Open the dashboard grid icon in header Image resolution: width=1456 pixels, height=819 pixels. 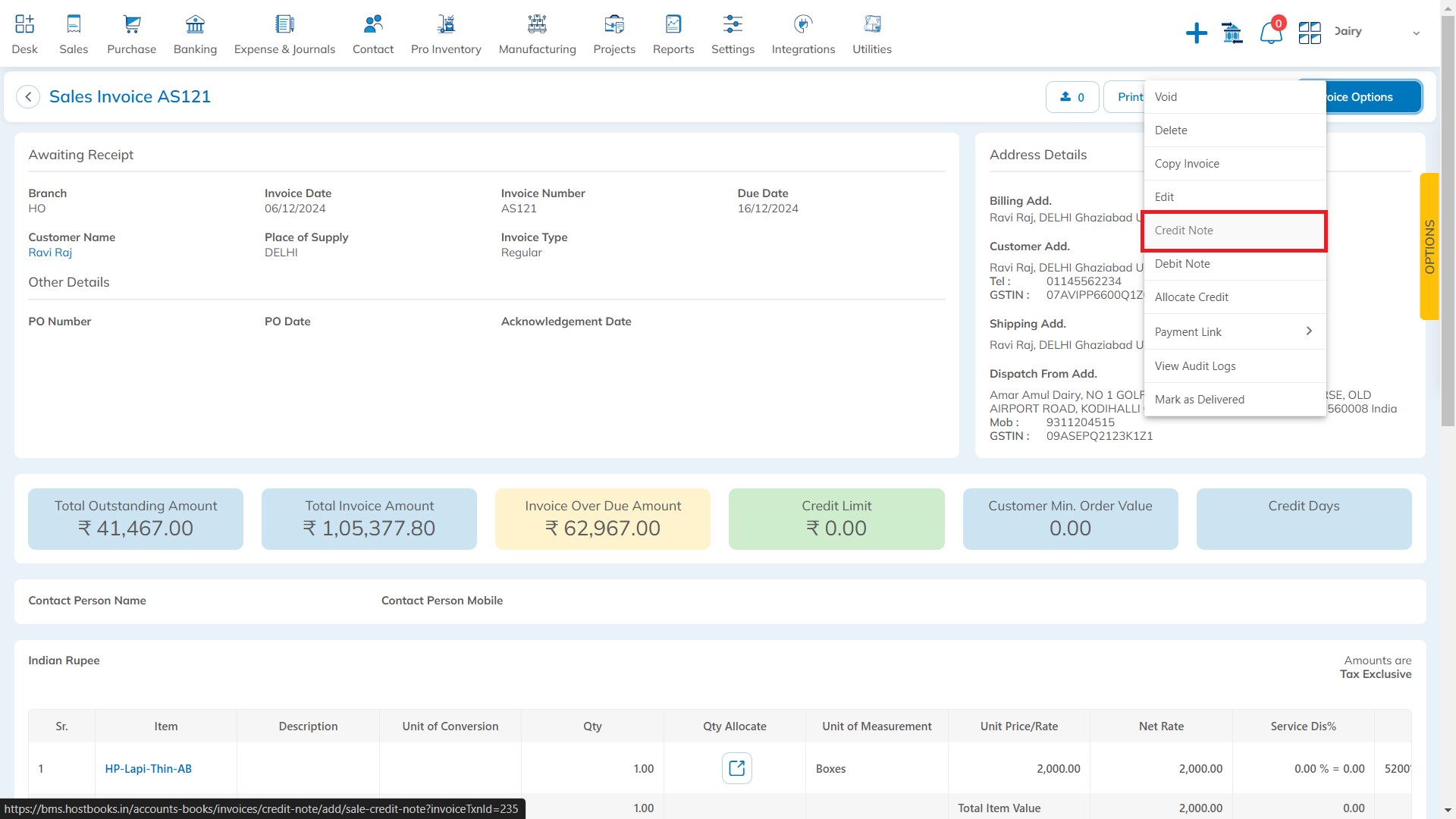tap(1310, 33)
